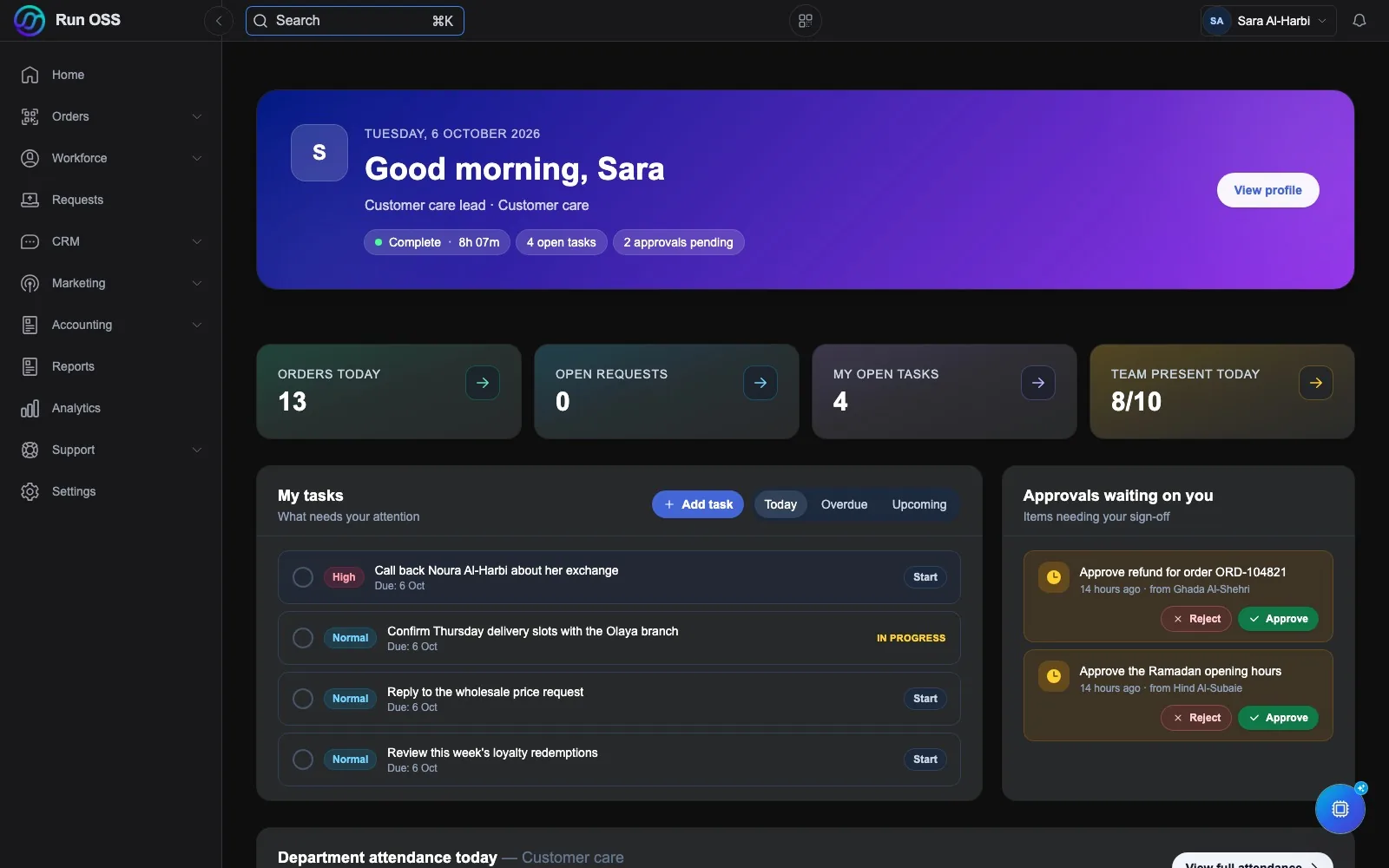Click the Analytics bar chart icon

(x=30, y=408)
